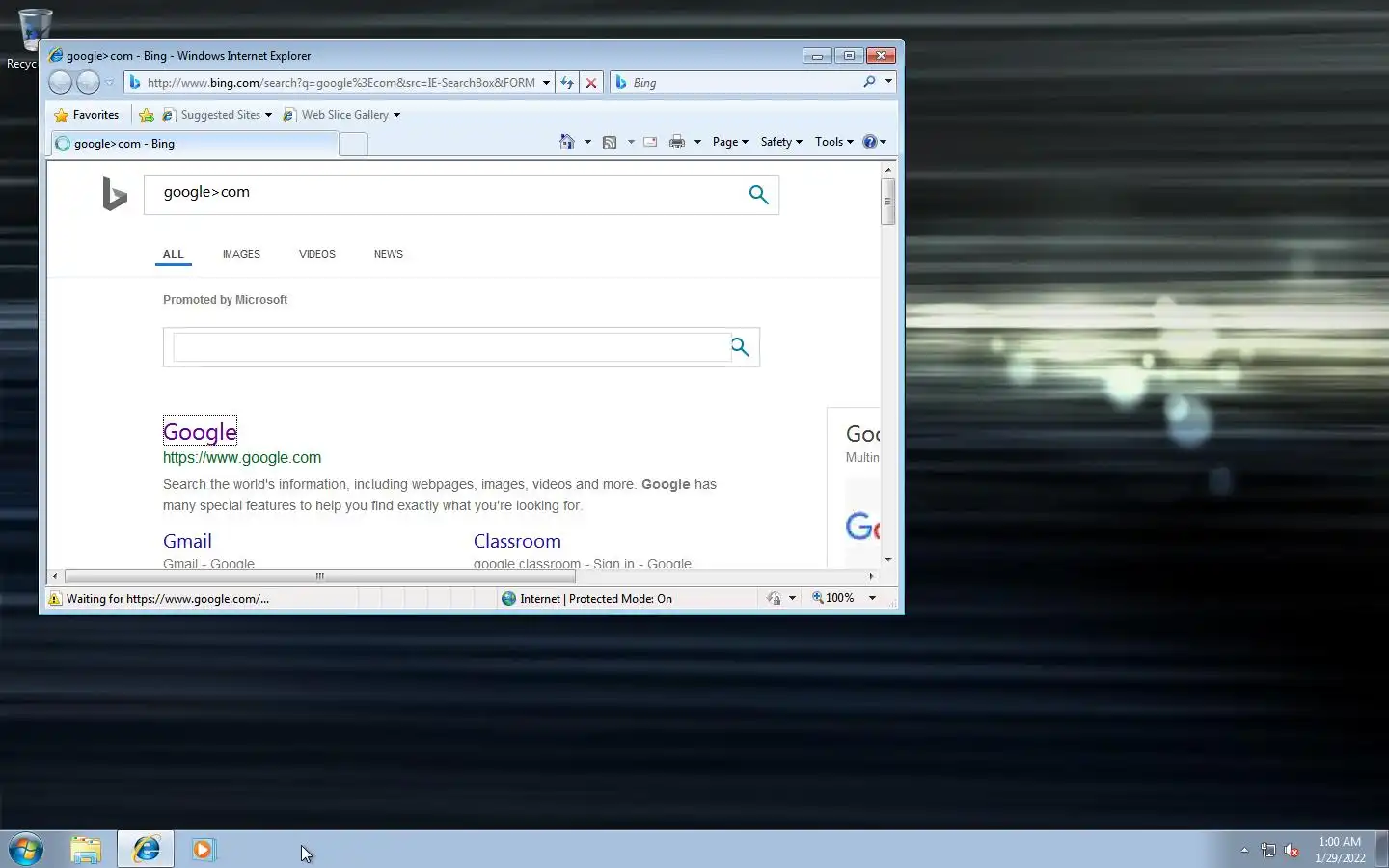The height and width of the screenshot is (868, 1389).
Task: Click the 100% zoom level button
Action: (833, 598)
